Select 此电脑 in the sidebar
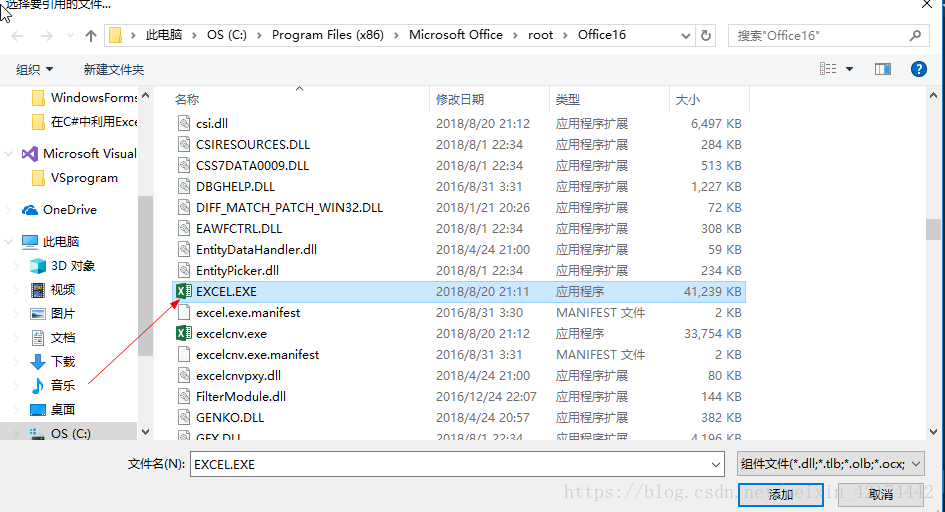945x512 pixels. pyautogui.click(x=51, y=242)
